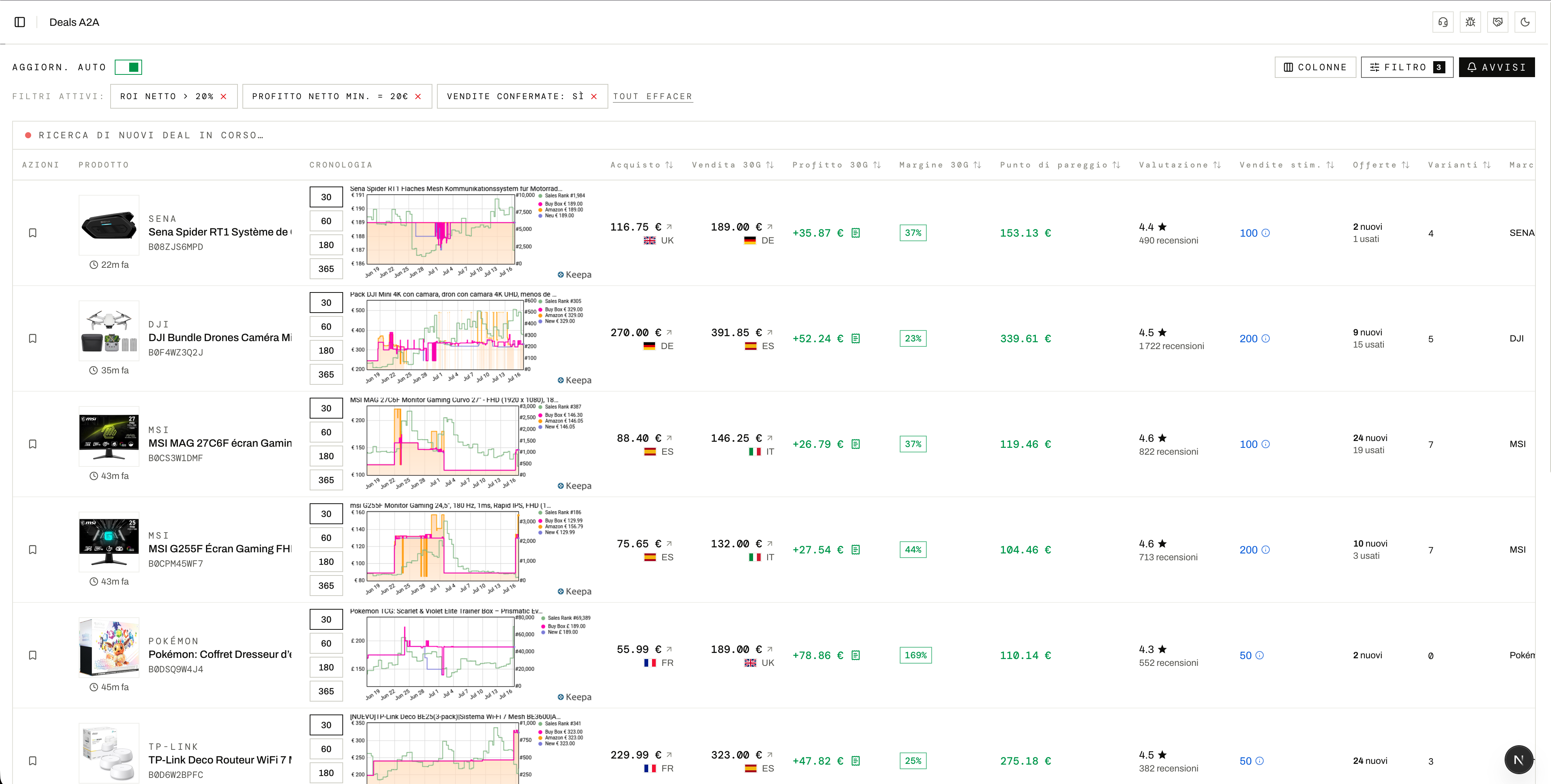The image size is (1551, 784).
Task: Open Keepa link under Pokémon chart
Action: [575, 697]
